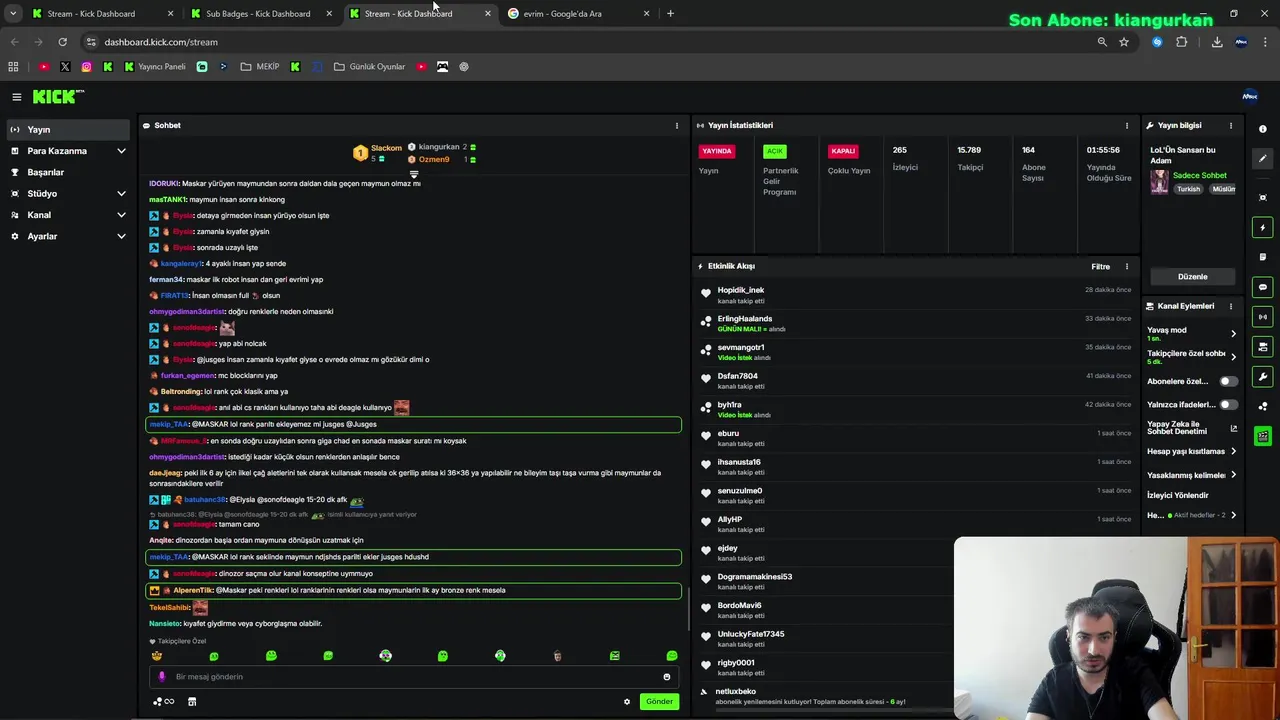Viewport: 1280px width, 720px height.
Task: Click İzleyici Yönlendir action
Action: (1177, 496)
